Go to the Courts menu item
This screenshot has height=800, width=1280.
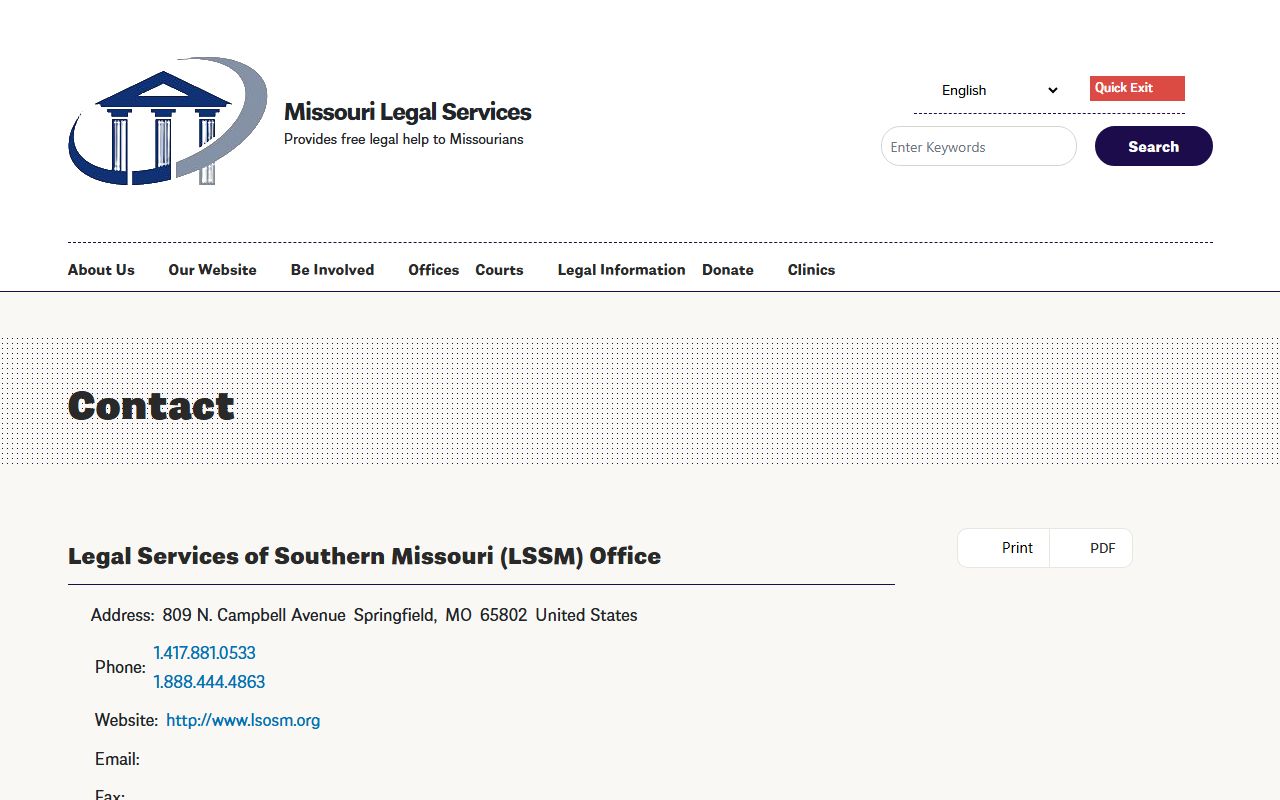tap(499, 270)
